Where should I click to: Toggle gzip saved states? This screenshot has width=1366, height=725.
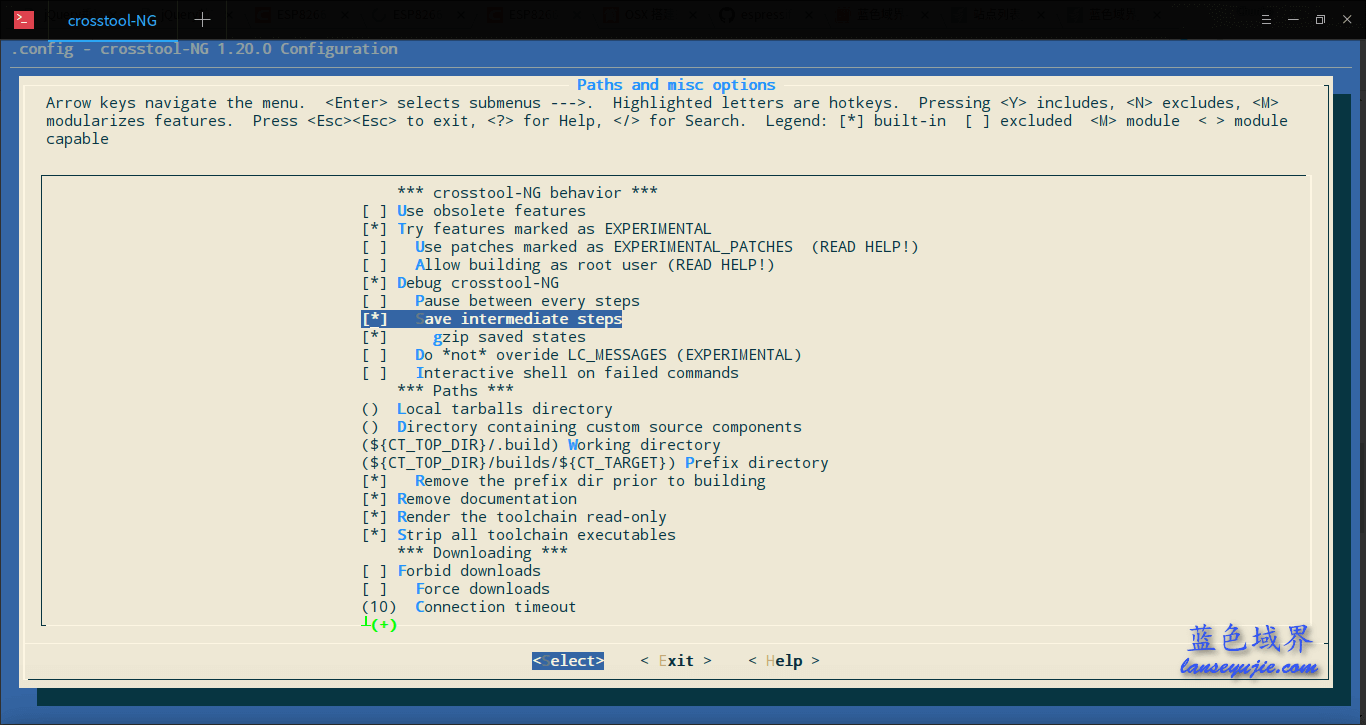[x=474, y=337]
